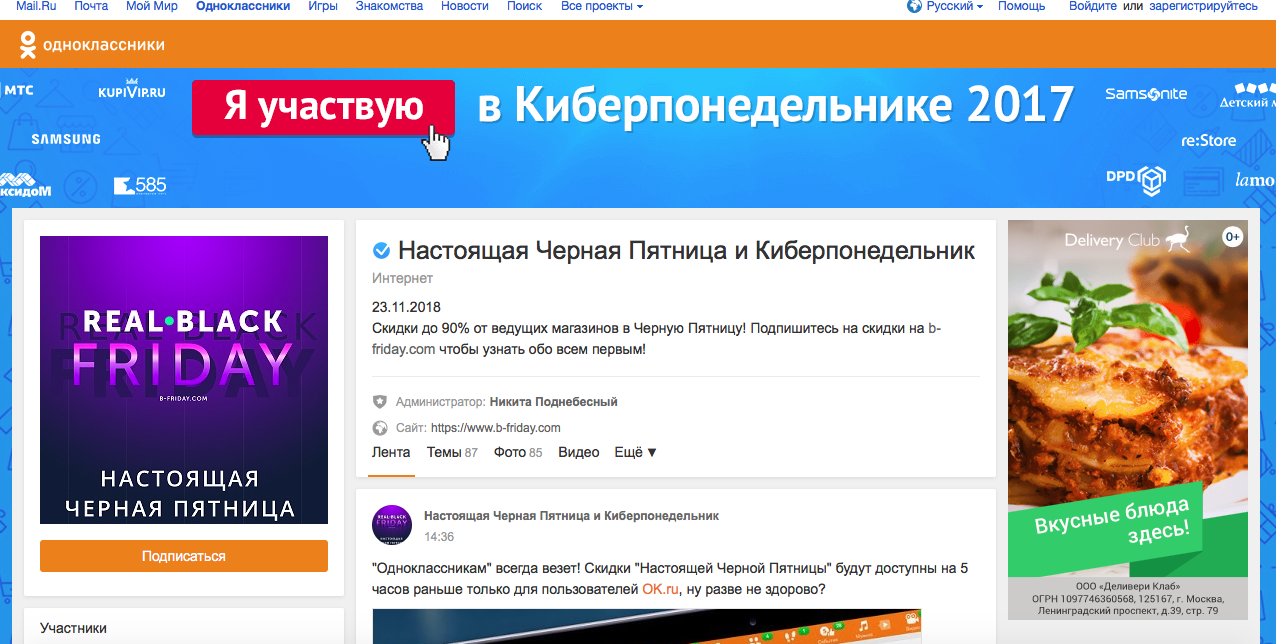Open Новости in top bar
Image resolution: width=1276 pixels, height=644 pixels.
click(465, 6)
